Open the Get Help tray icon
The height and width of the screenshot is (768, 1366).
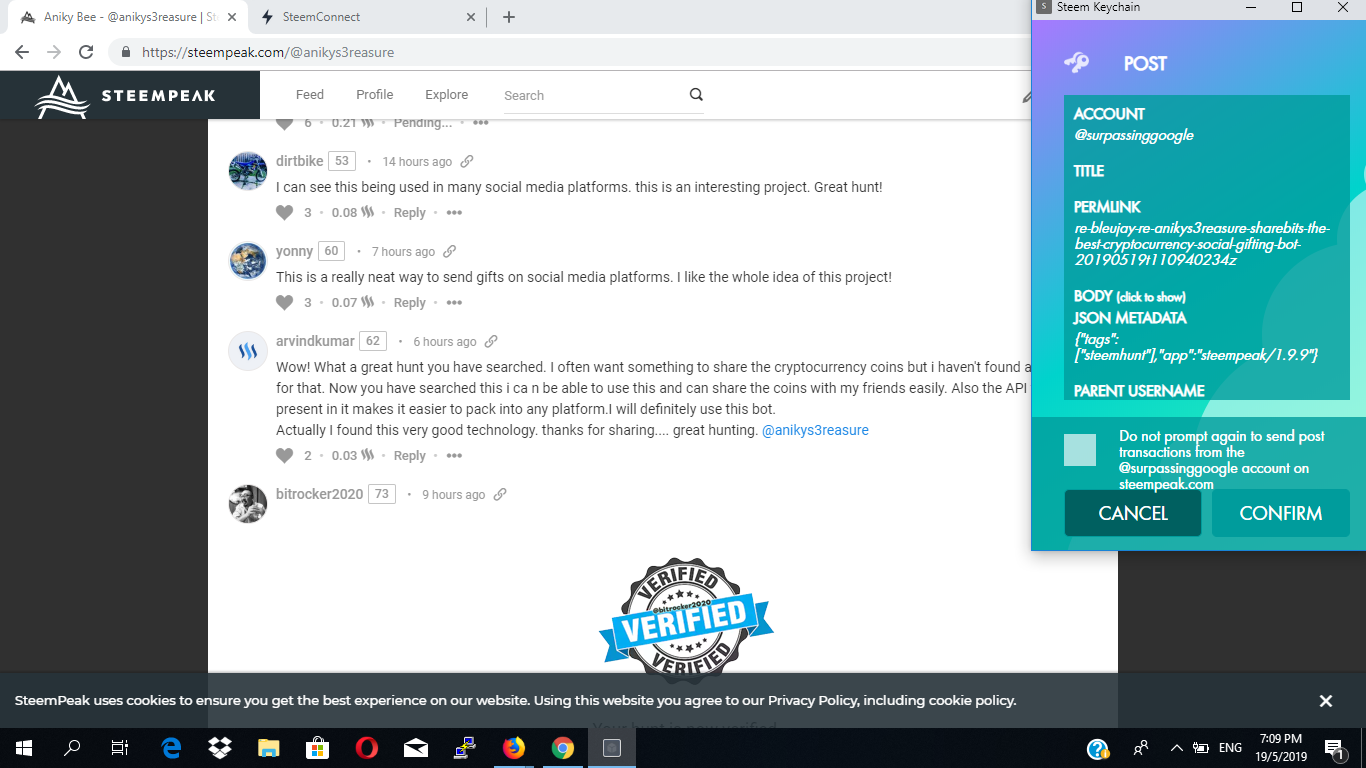point(1097,748)
